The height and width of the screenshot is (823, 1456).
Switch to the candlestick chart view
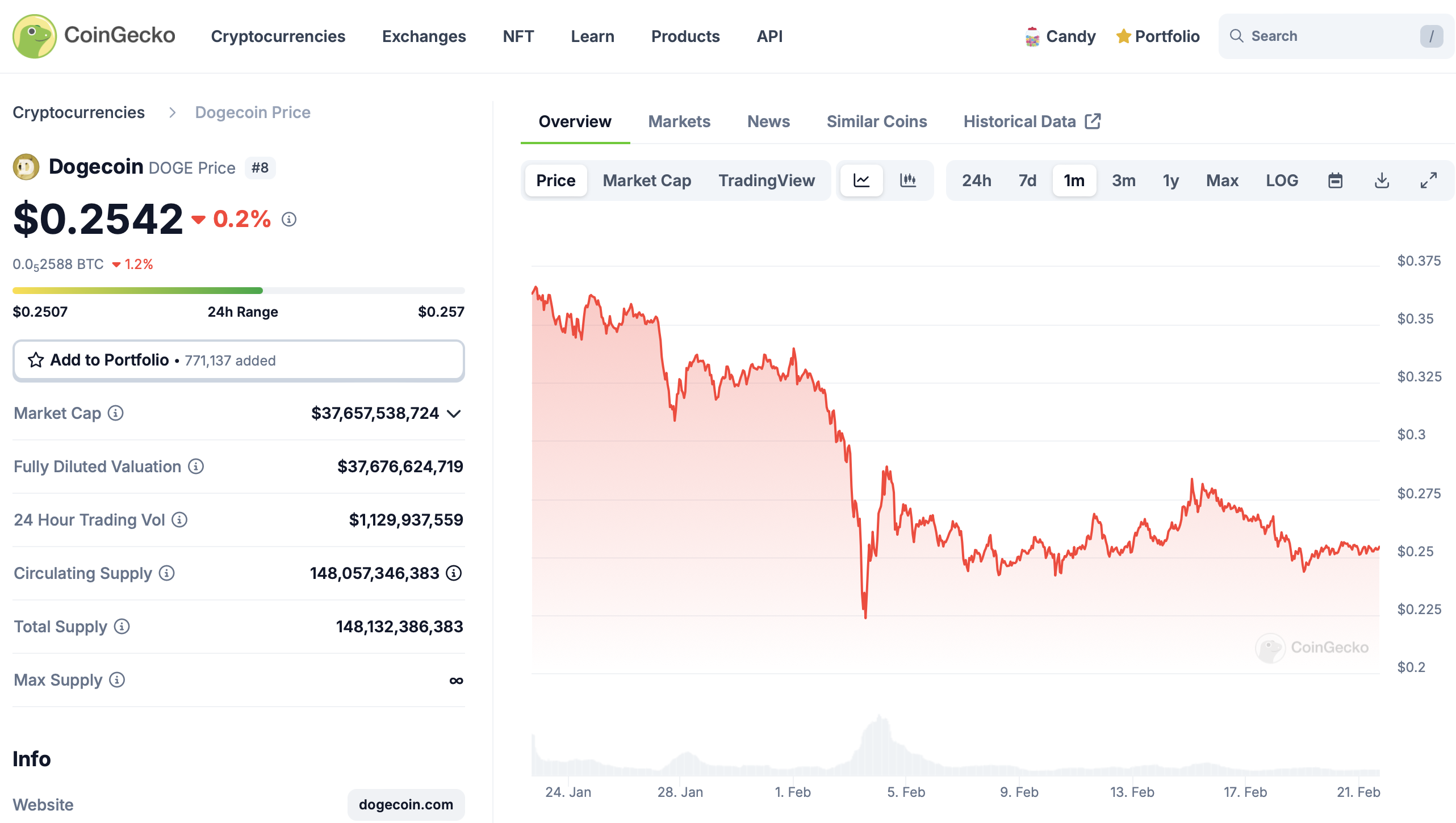907,180
